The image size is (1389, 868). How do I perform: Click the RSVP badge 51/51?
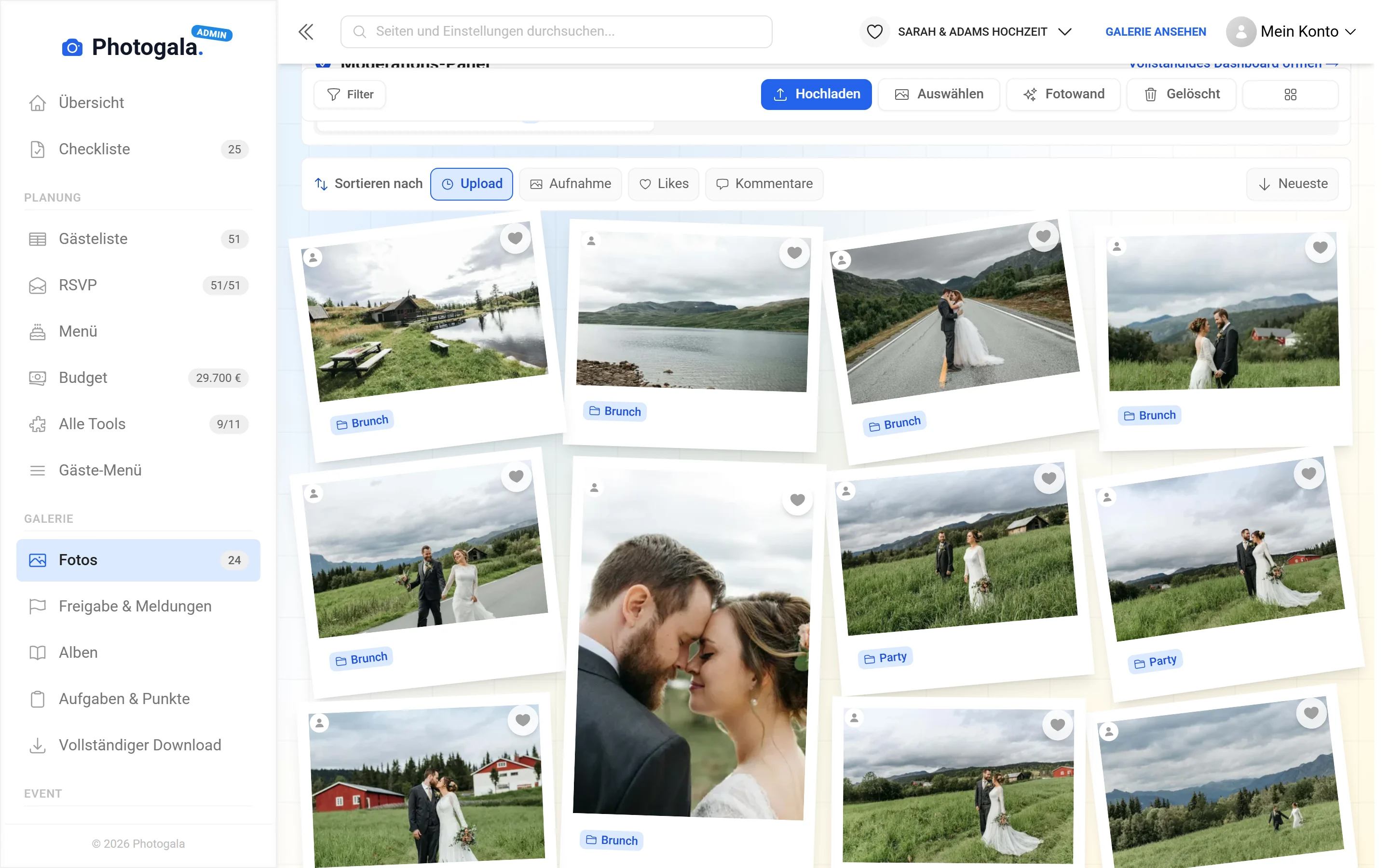click(225, 285)
